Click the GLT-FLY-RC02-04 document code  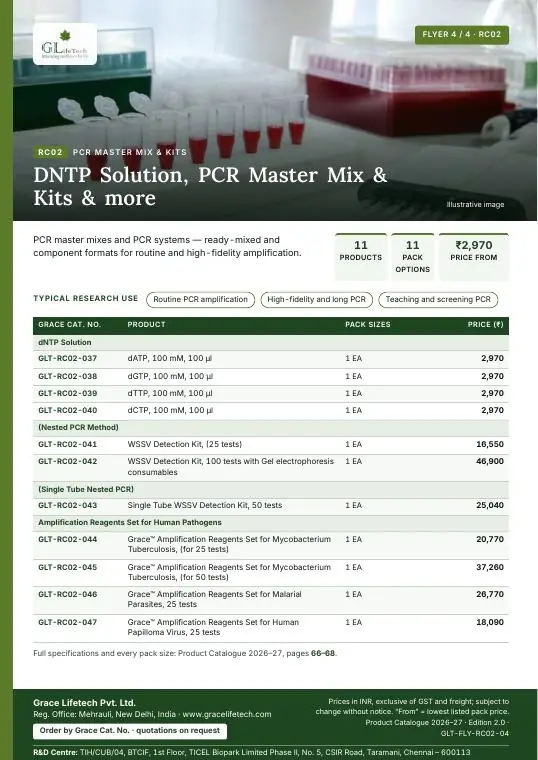coord(475,734)
